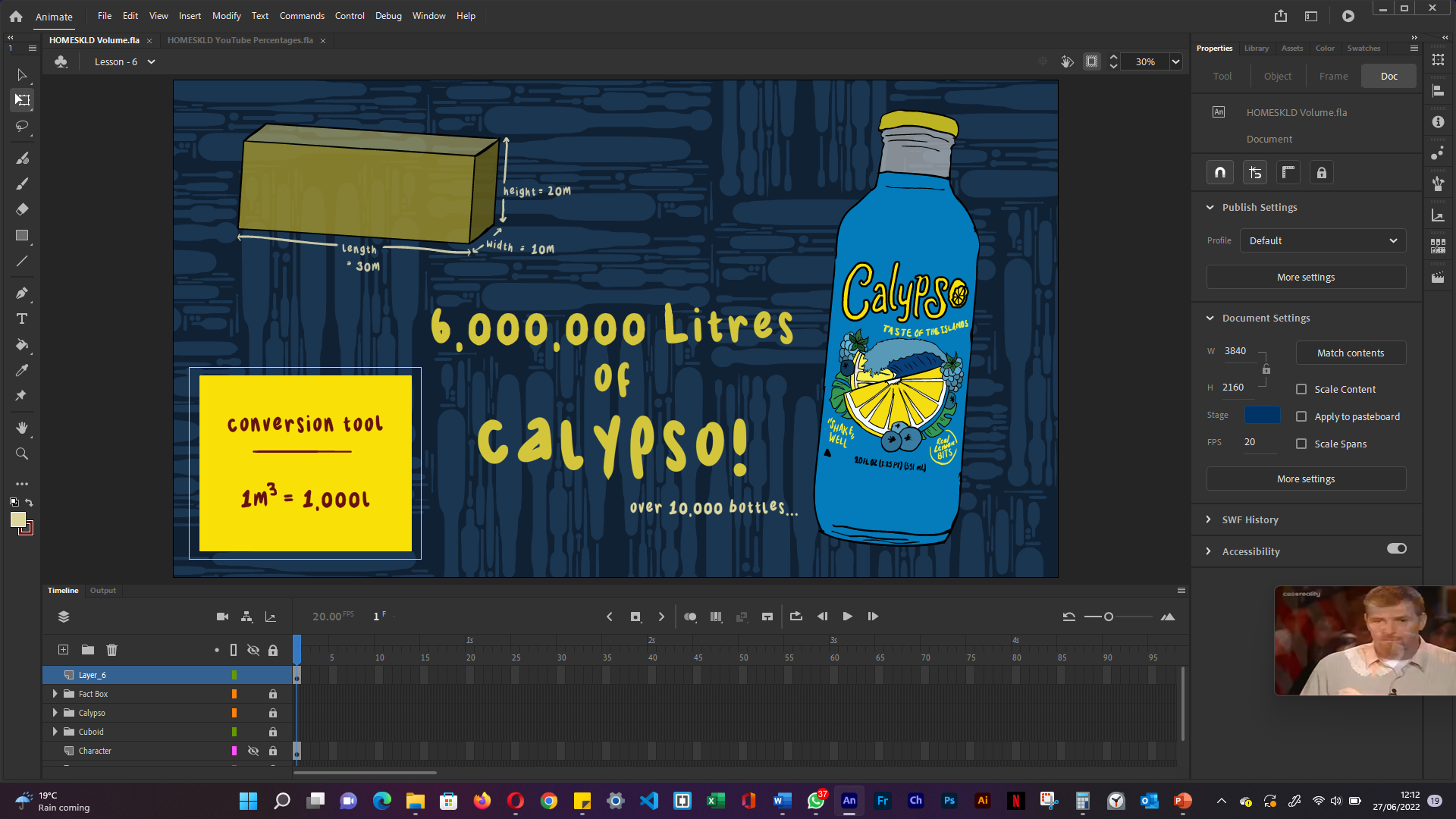Select the Asset Warp pin tool
Image resolution: width=1456 pixels, height=819 pixels.
[22, 396]
